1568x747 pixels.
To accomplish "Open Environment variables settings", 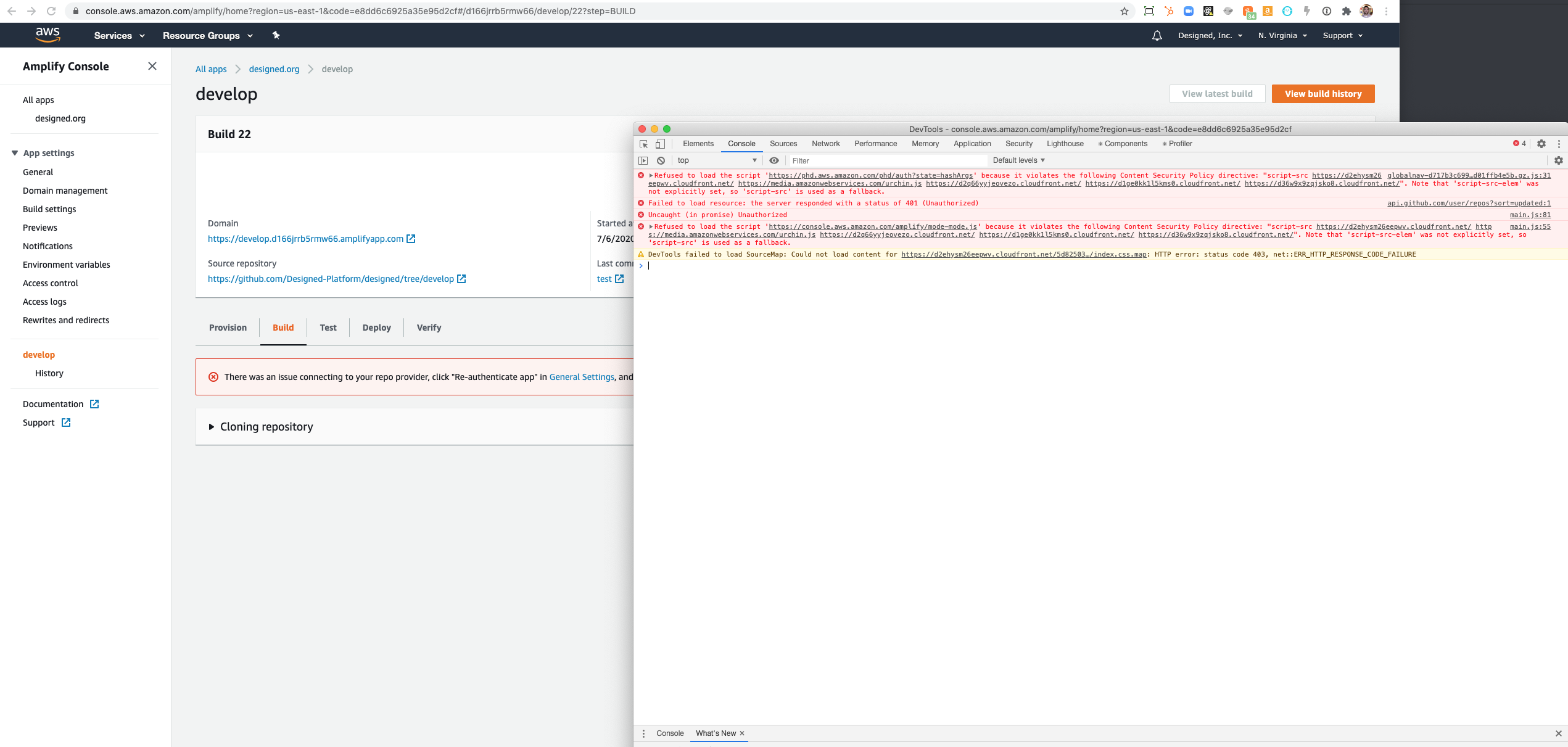I will [67, 265].
